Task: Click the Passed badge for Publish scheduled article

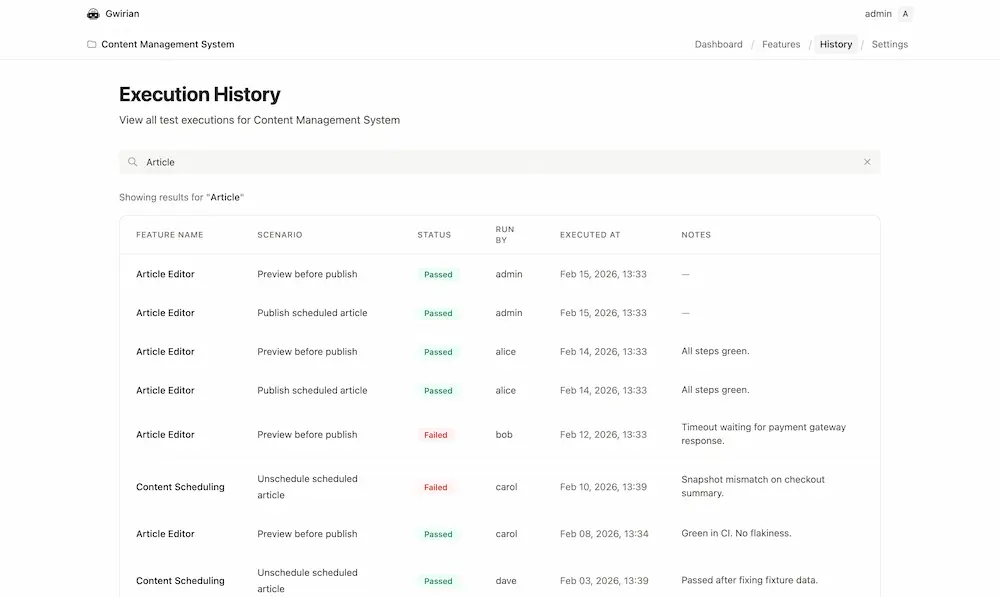Action: tap(437, 312)
